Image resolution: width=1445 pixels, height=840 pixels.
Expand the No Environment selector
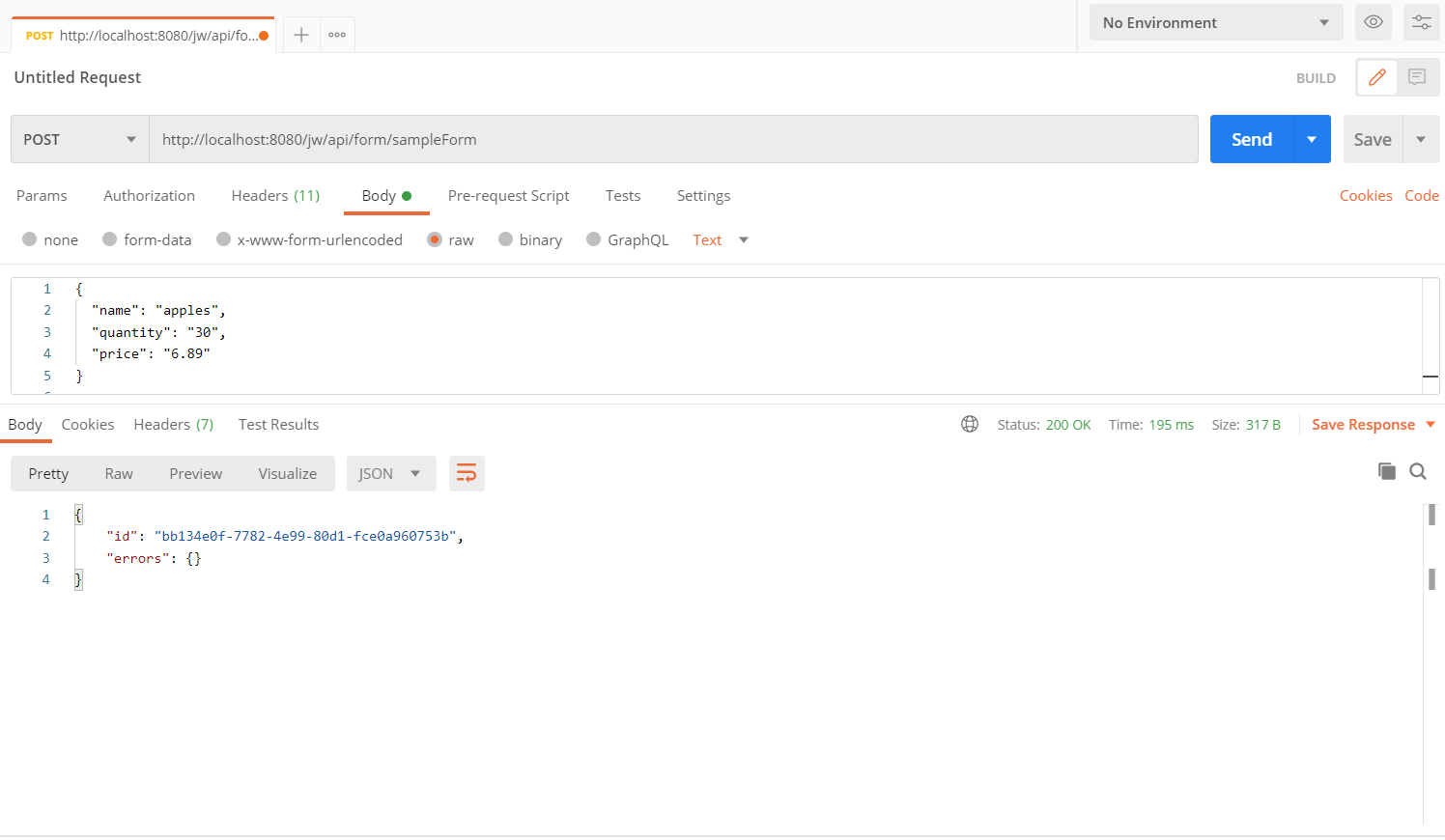click(1215, 22)
